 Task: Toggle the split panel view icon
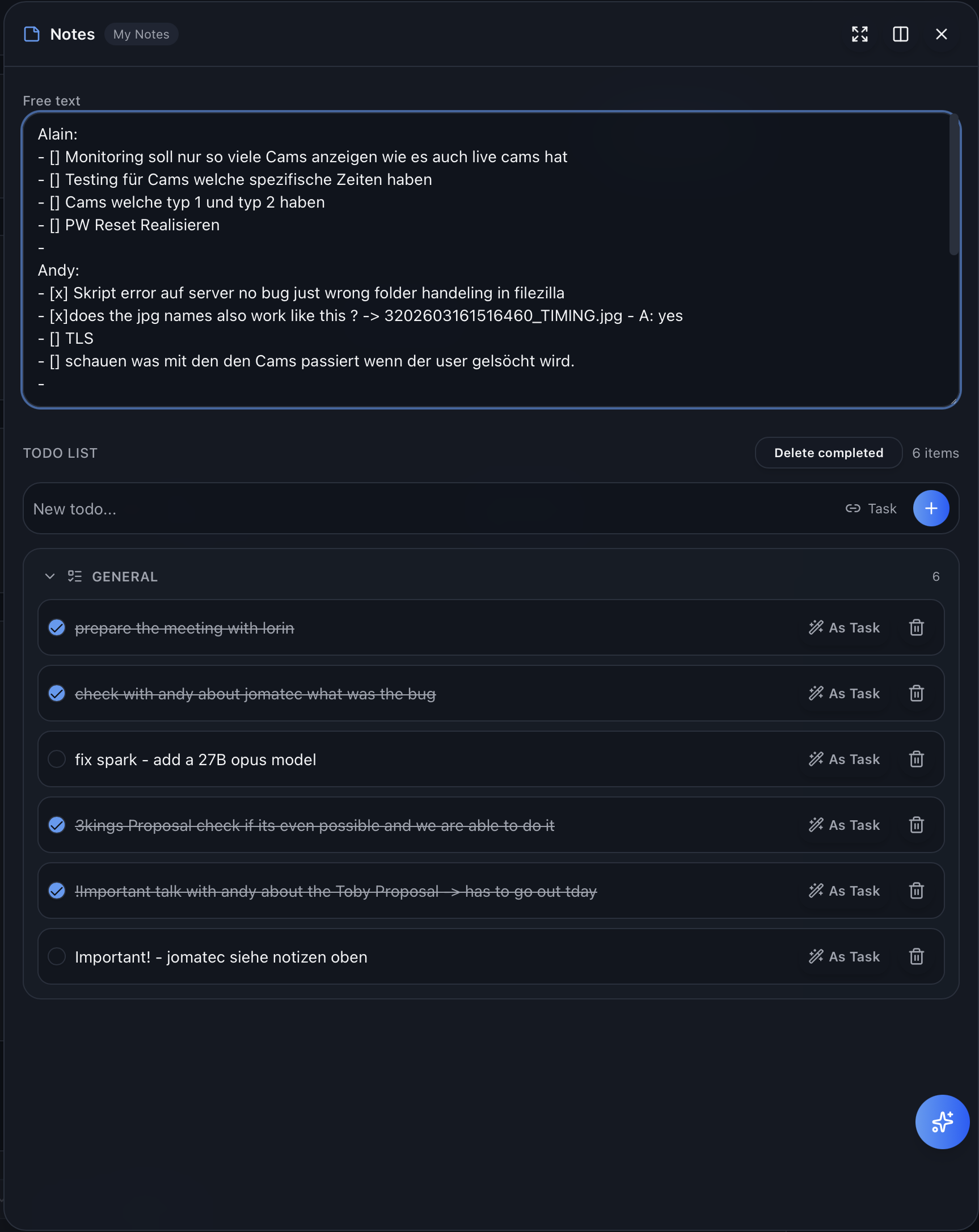click(x=900, y=34)
